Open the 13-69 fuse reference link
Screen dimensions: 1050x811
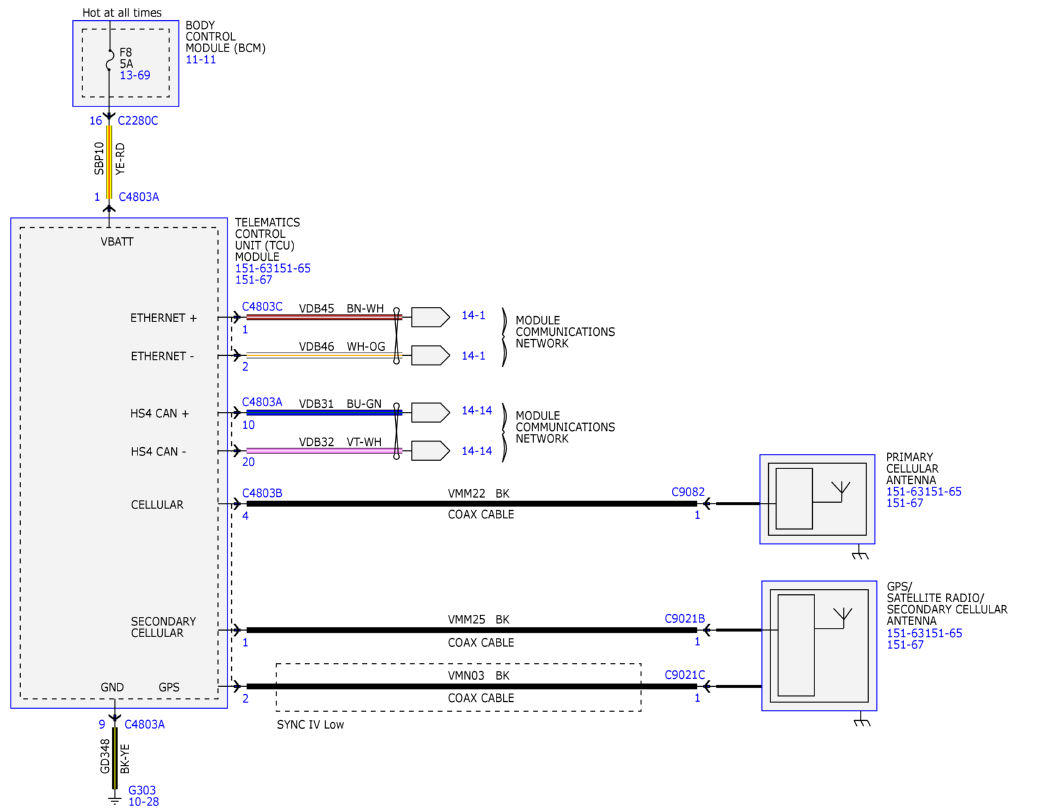pos(135,75)
